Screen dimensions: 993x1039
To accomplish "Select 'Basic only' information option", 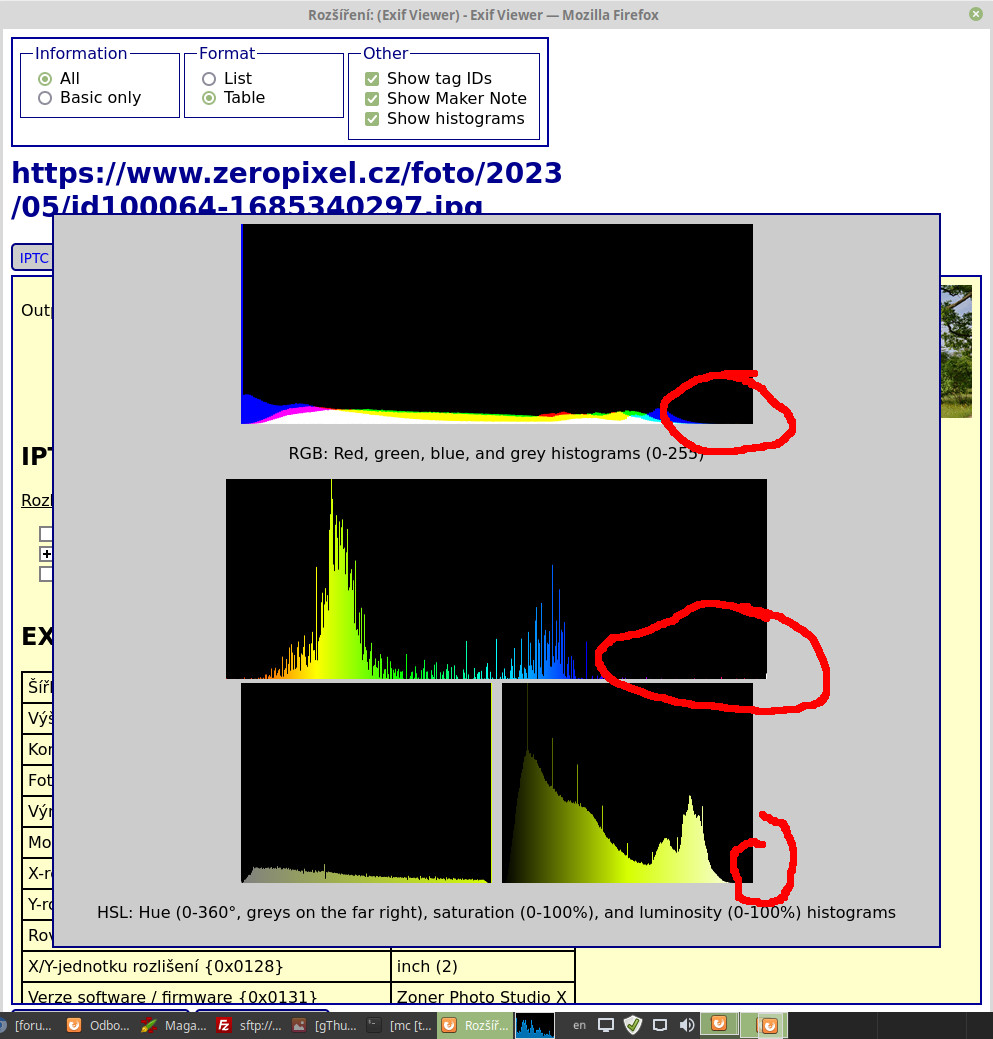I will 45,98.
